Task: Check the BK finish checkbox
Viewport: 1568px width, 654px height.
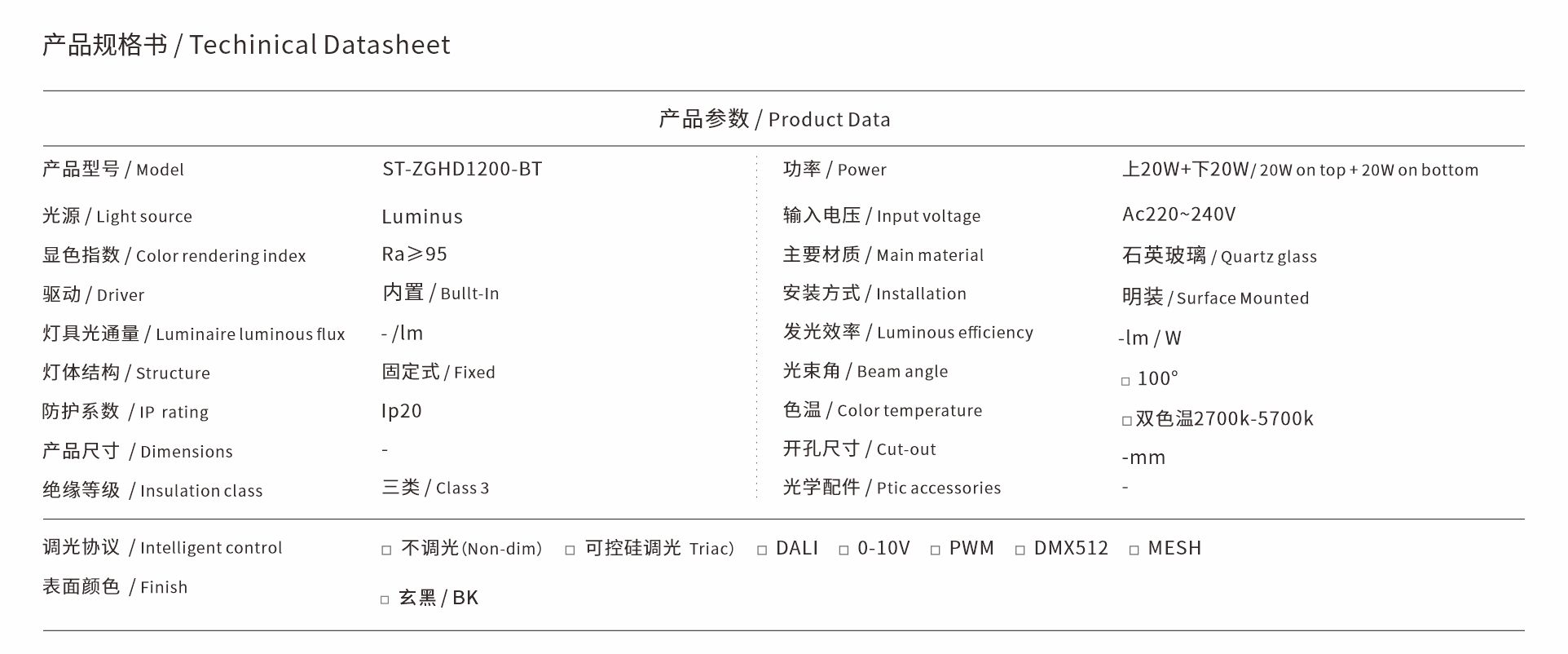Action: (385, 600)
